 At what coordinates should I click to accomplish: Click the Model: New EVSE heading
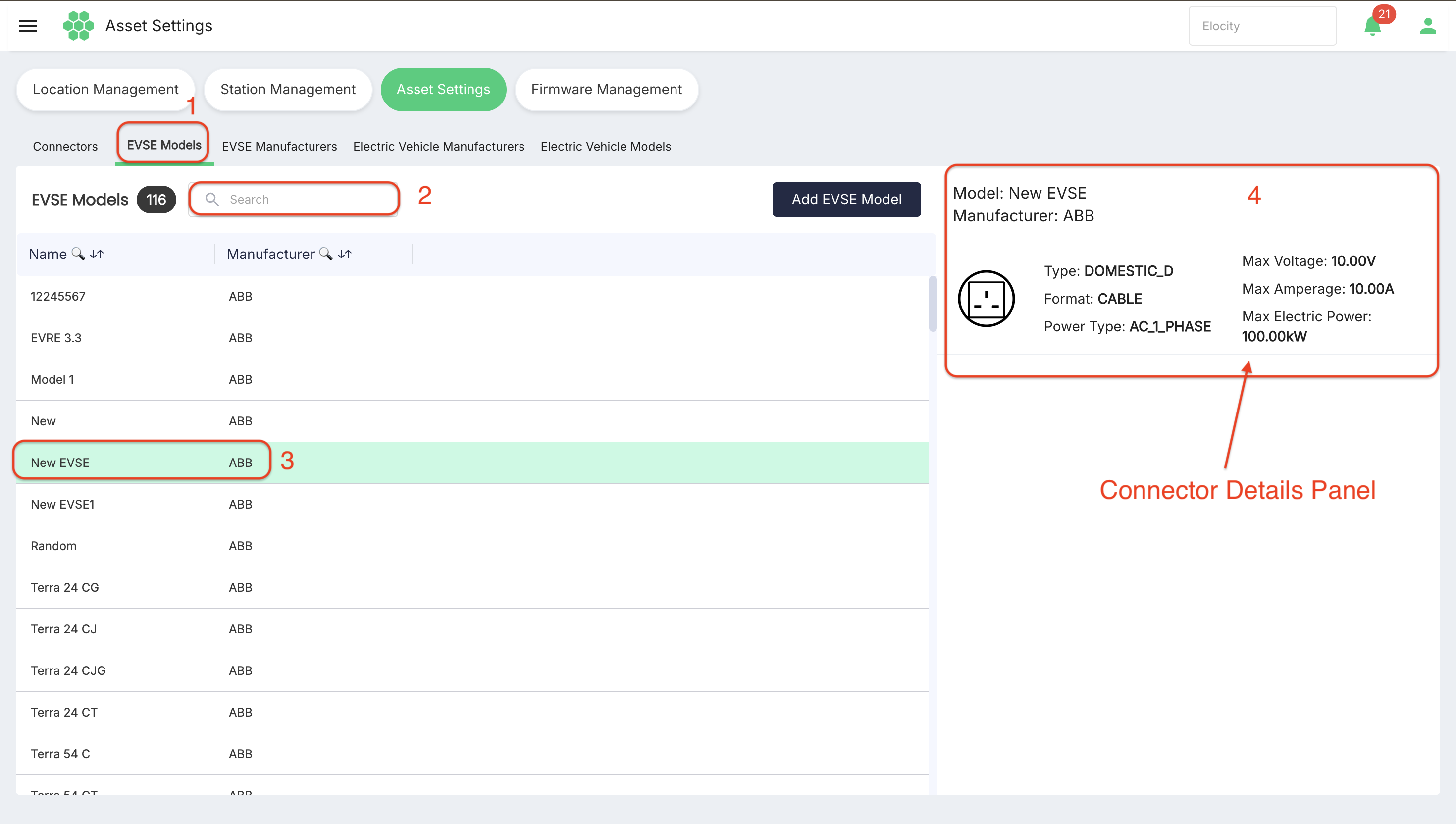[1019, 193]
